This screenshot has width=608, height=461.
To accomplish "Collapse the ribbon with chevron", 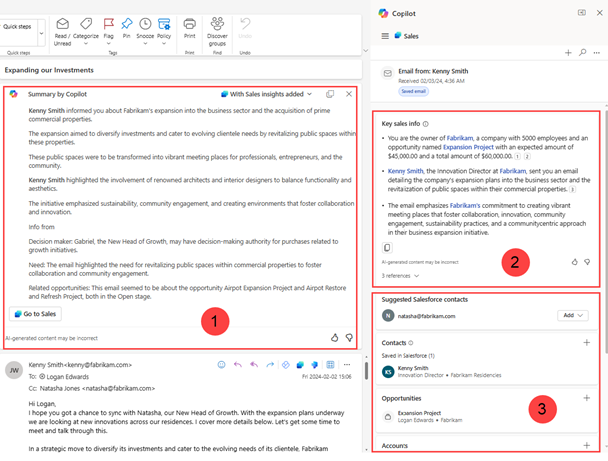I will 365,50.
